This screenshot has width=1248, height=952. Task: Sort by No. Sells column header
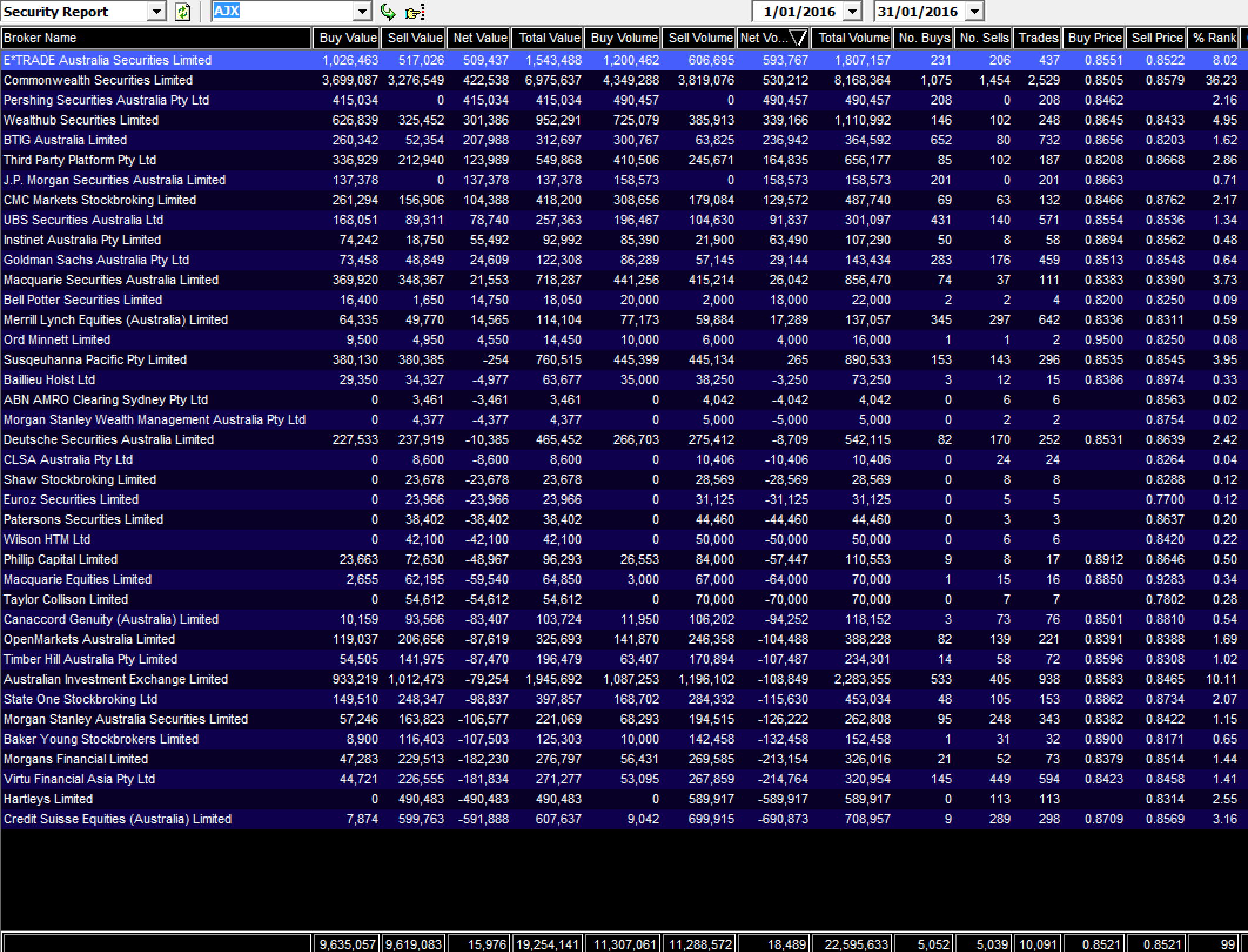[x=984, y=38]
